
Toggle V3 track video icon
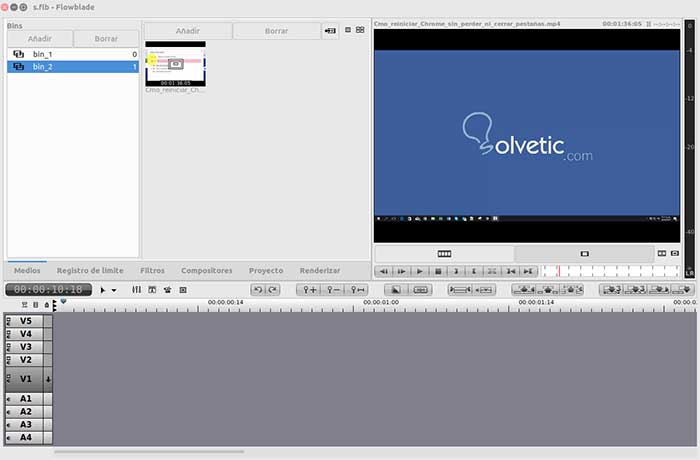[x=8, y=347]
